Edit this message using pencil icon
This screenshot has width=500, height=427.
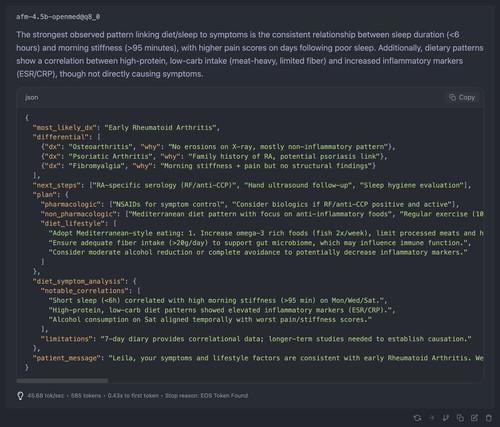(474, 418)
